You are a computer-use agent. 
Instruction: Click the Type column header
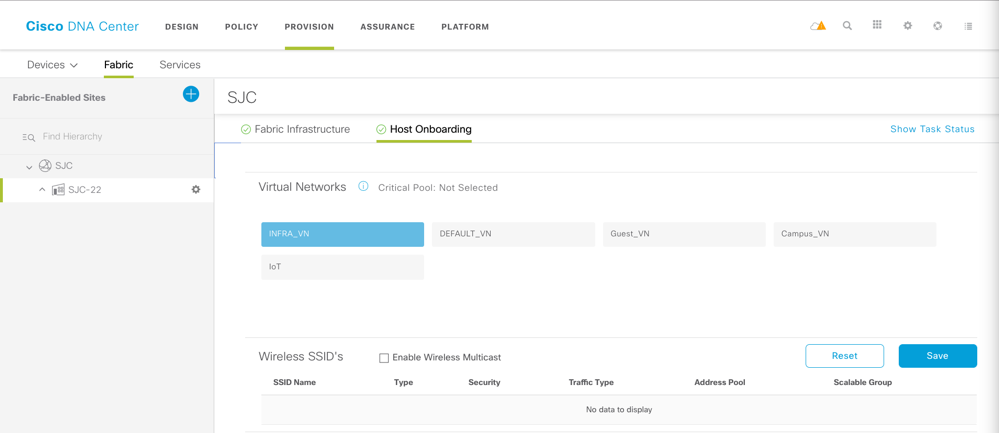(x=403, y=383)
